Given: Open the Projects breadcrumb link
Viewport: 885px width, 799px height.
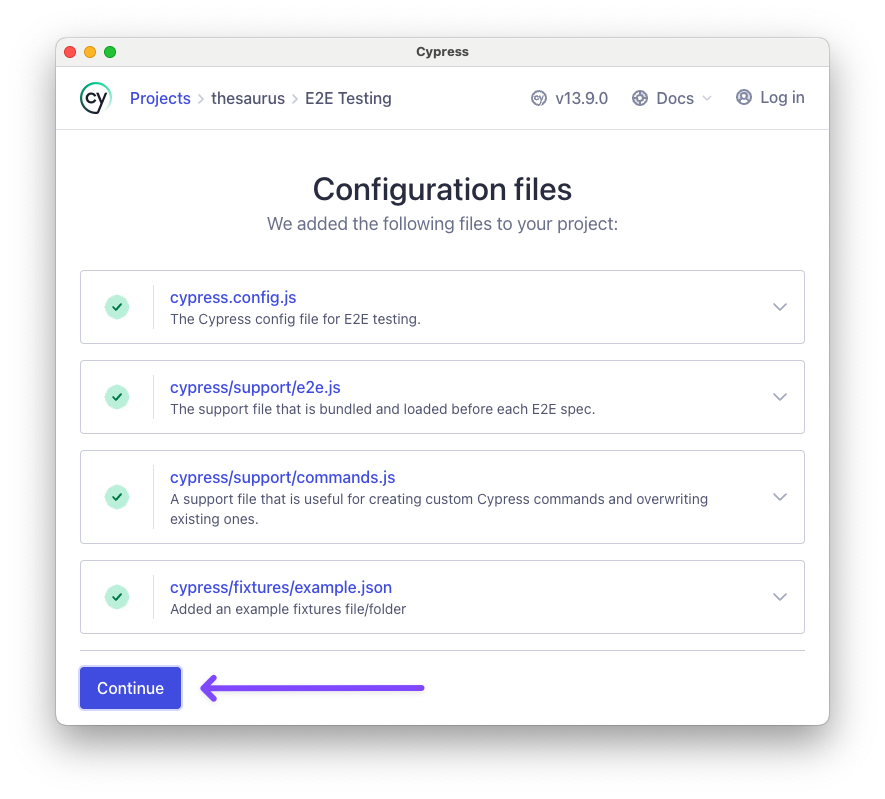Looking at the screenshot, I should click(x=160, y=98).
